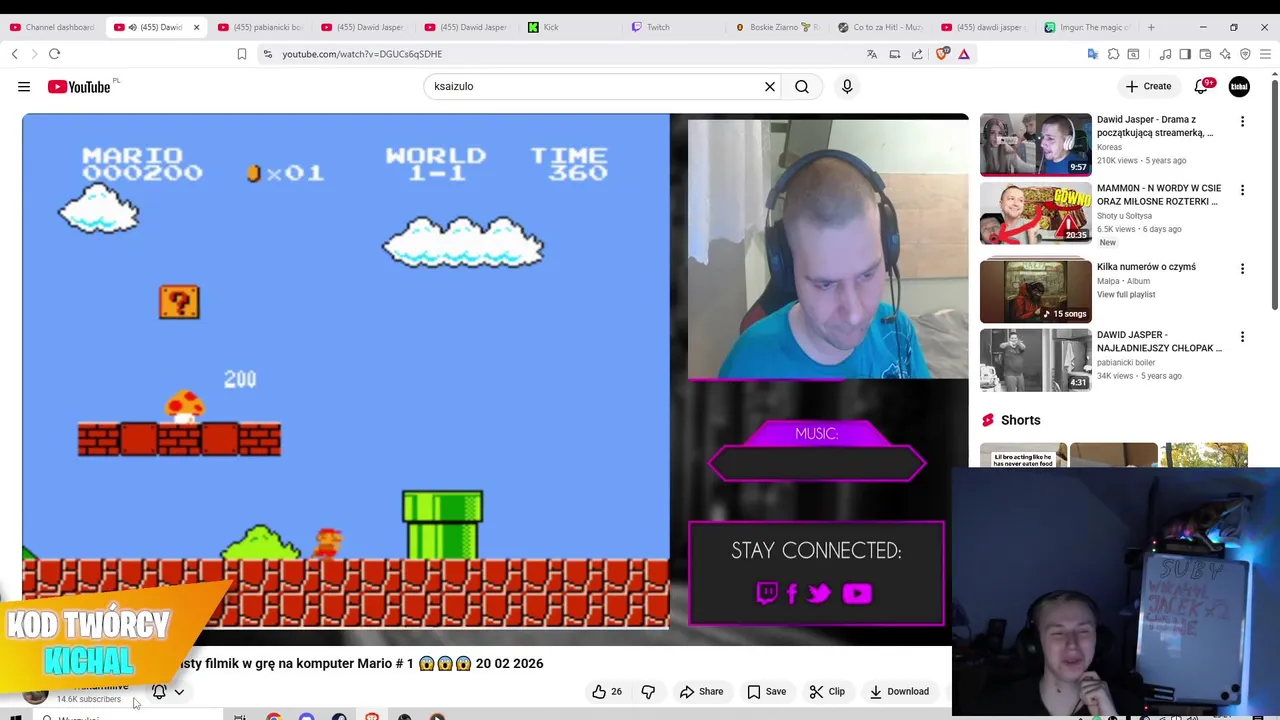
Task: Click the 14.6K subscribers text
Action: point(89,699)
